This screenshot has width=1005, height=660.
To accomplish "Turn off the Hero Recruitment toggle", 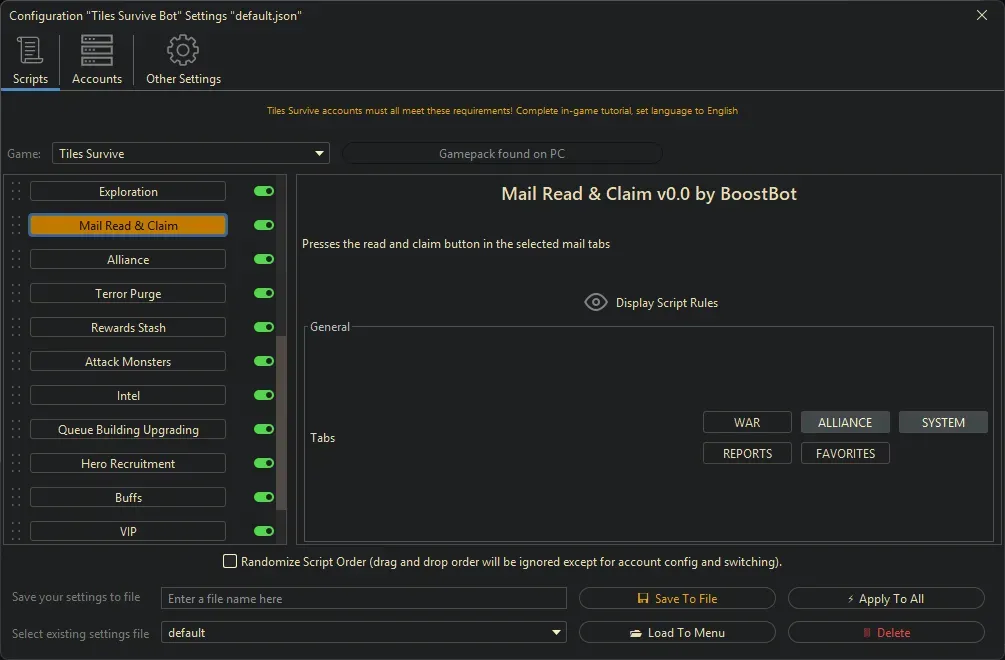I will 264,464.
